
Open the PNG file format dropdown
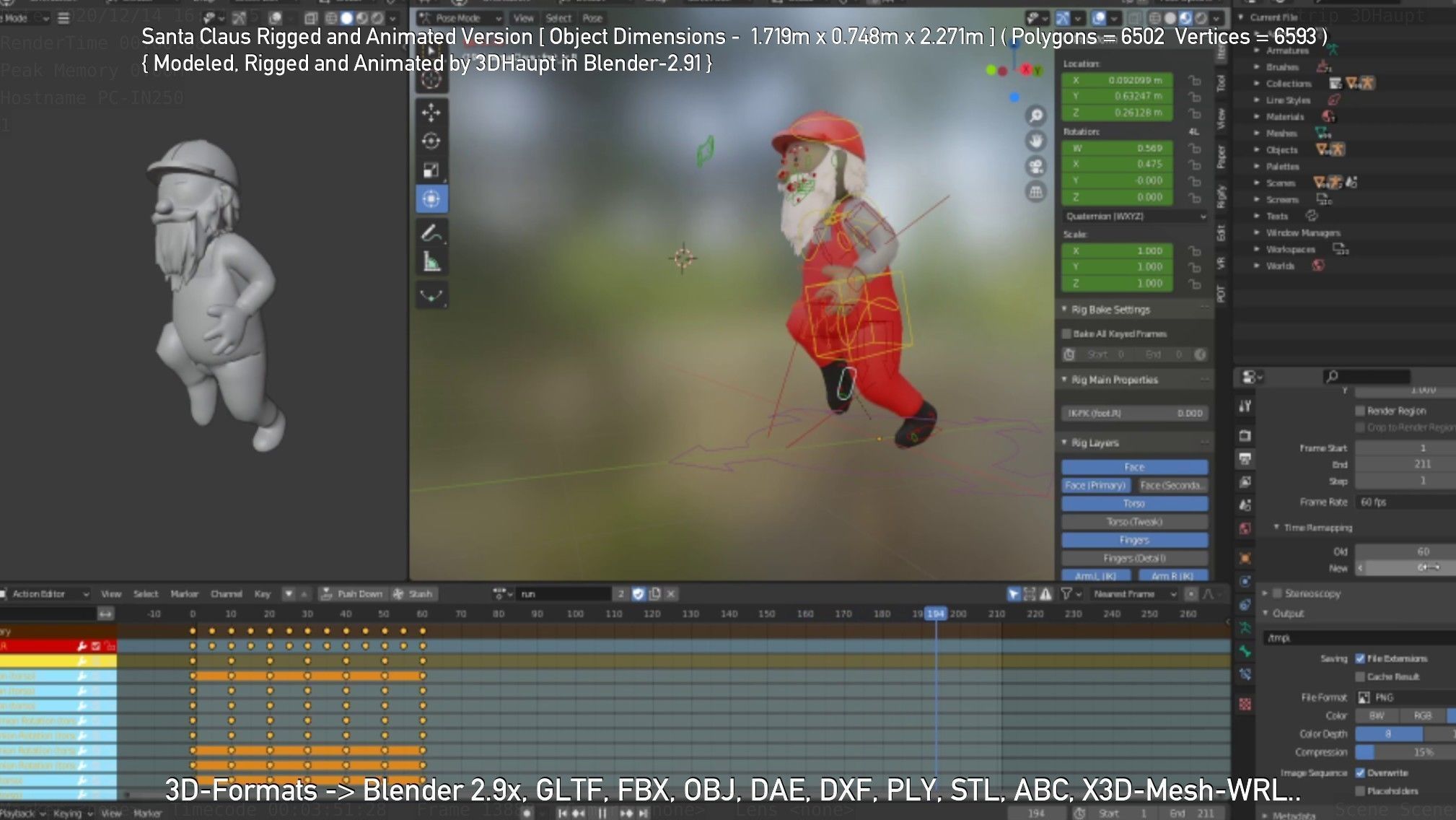pos(1405,697)
